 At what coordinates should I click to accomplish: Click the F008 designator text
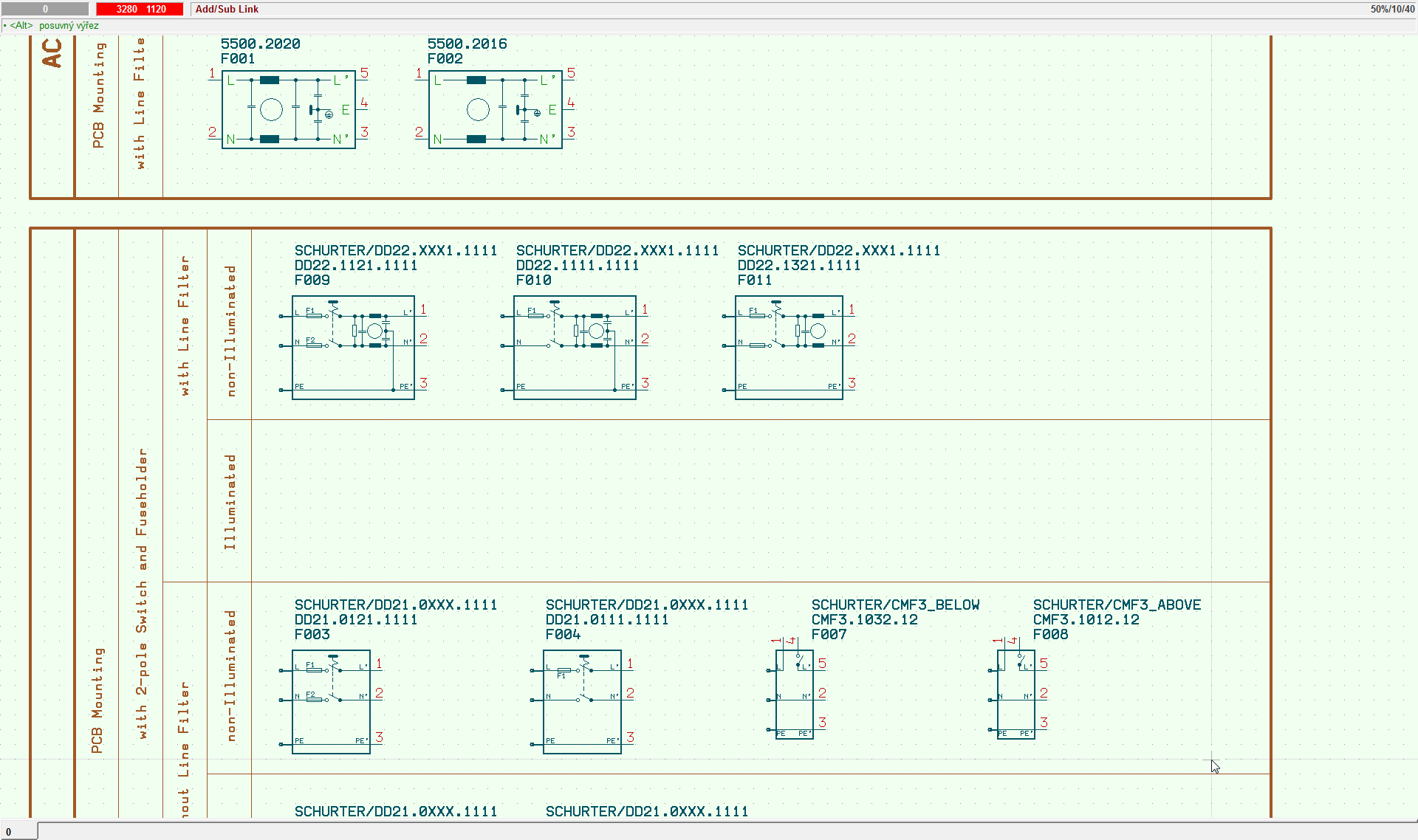(x=1050, y=634)
